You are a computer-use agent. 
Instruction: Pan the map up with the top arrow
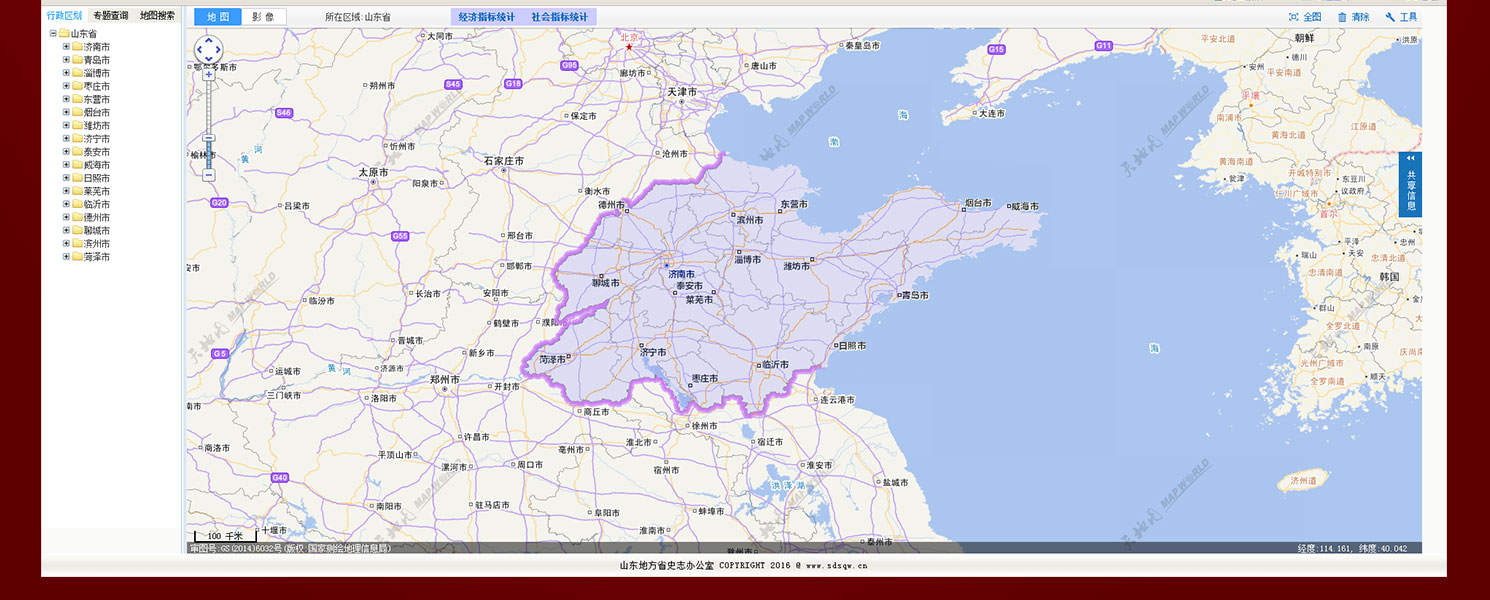[x=209, y=40]
